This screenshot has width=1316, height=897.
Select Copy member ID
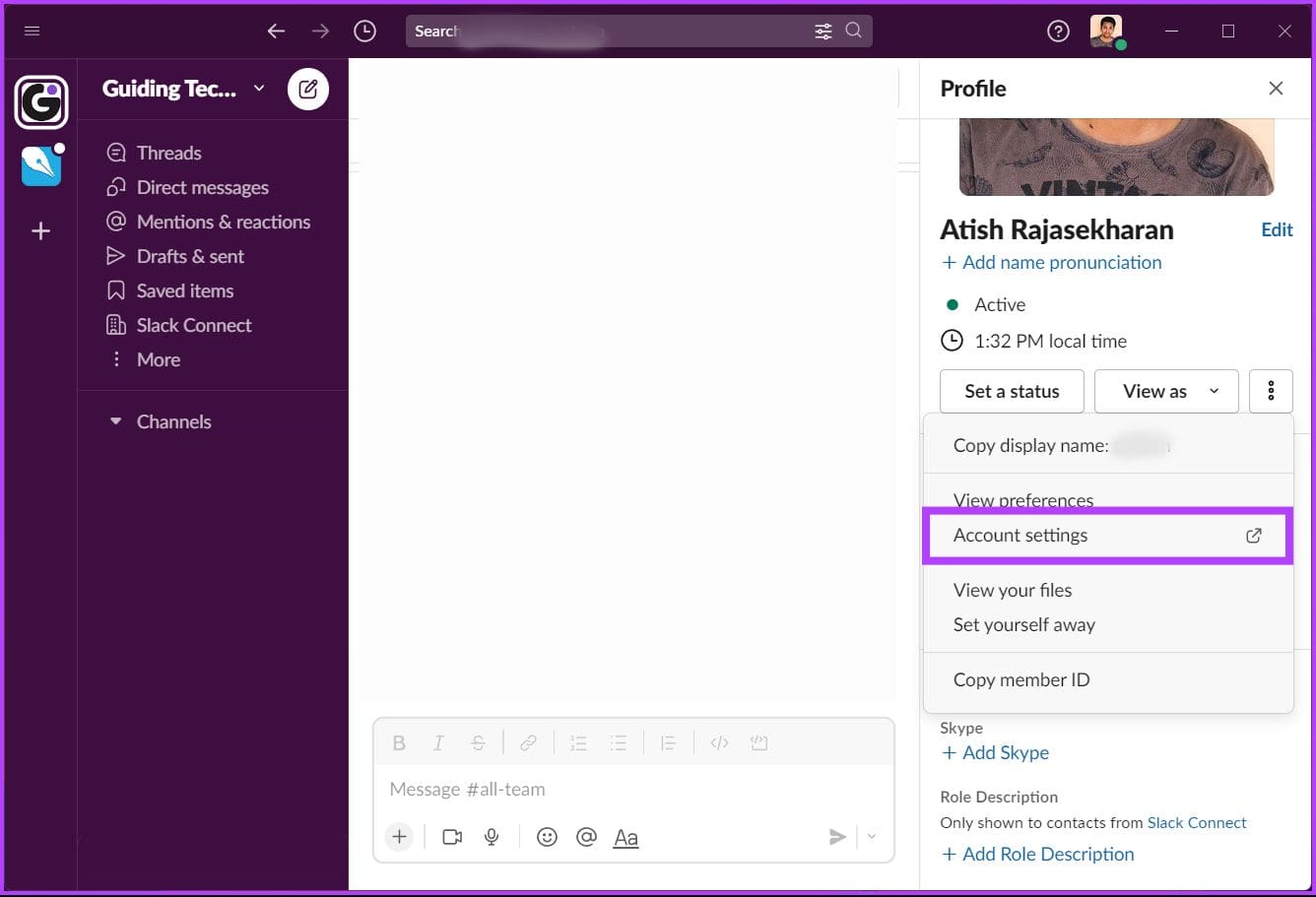pos(1107,680)
